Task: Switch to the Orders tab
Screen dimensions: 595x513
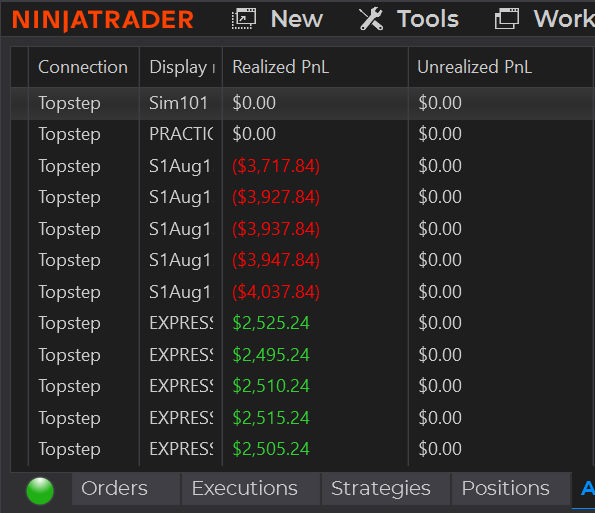Action: [126, 488]
